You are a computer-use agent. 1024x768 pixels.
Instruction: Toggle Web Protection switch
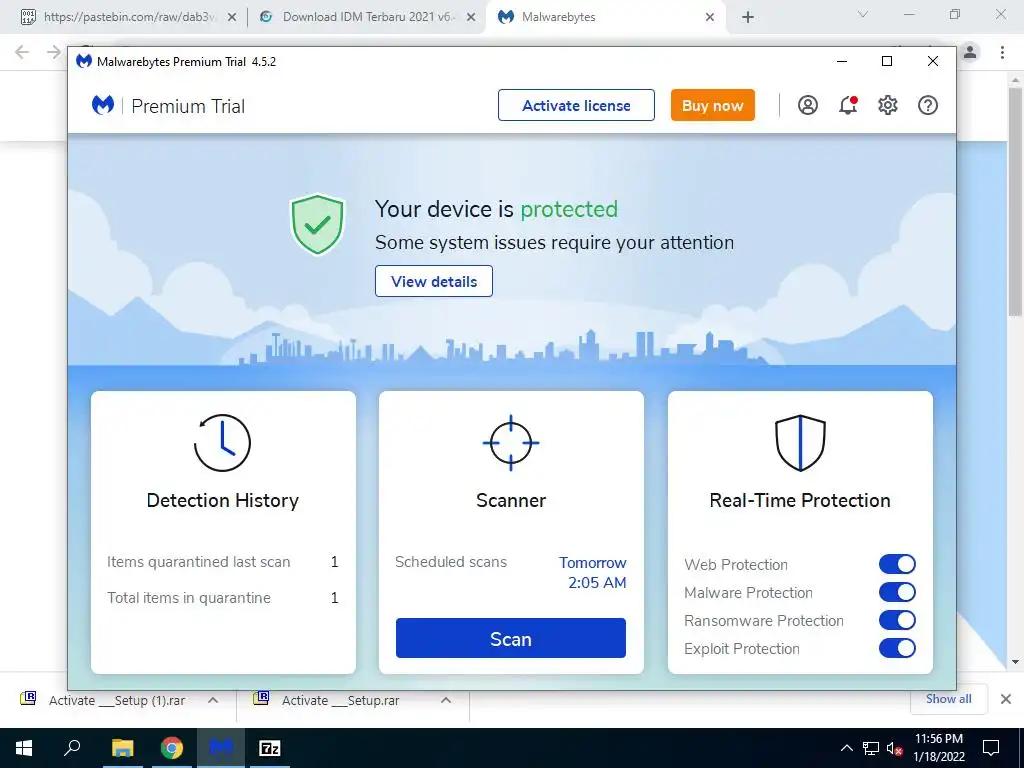897,564
